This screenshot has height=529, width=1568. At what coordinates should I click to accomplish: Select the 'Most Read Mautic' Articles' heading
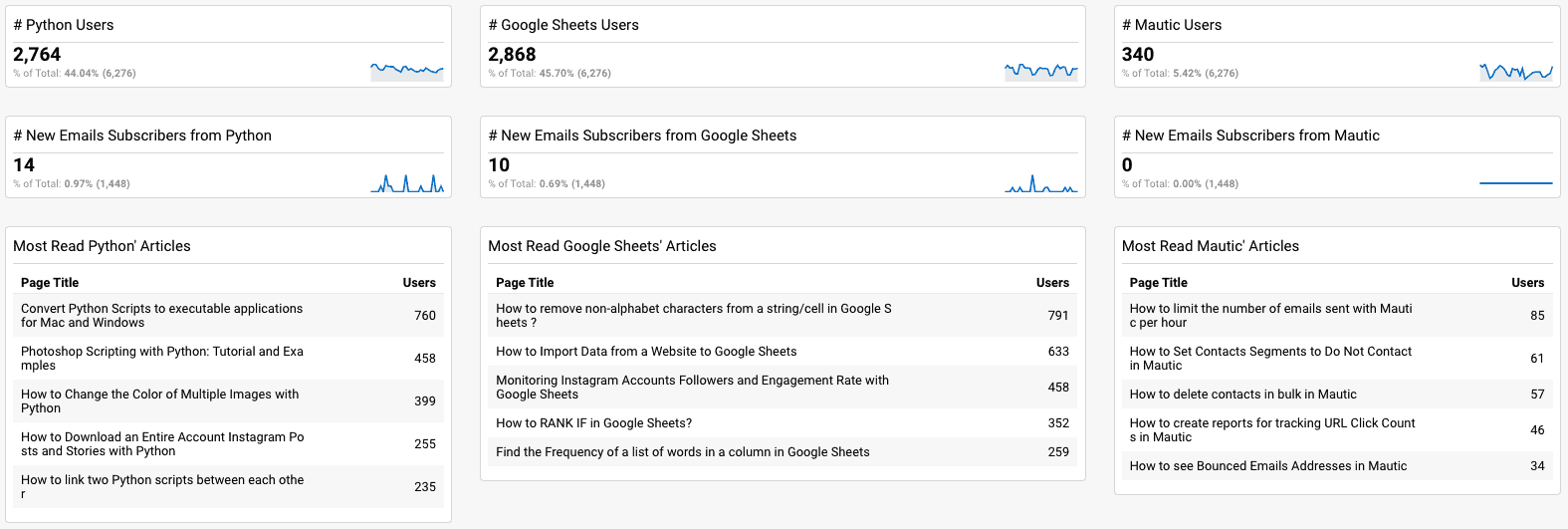1211,246
